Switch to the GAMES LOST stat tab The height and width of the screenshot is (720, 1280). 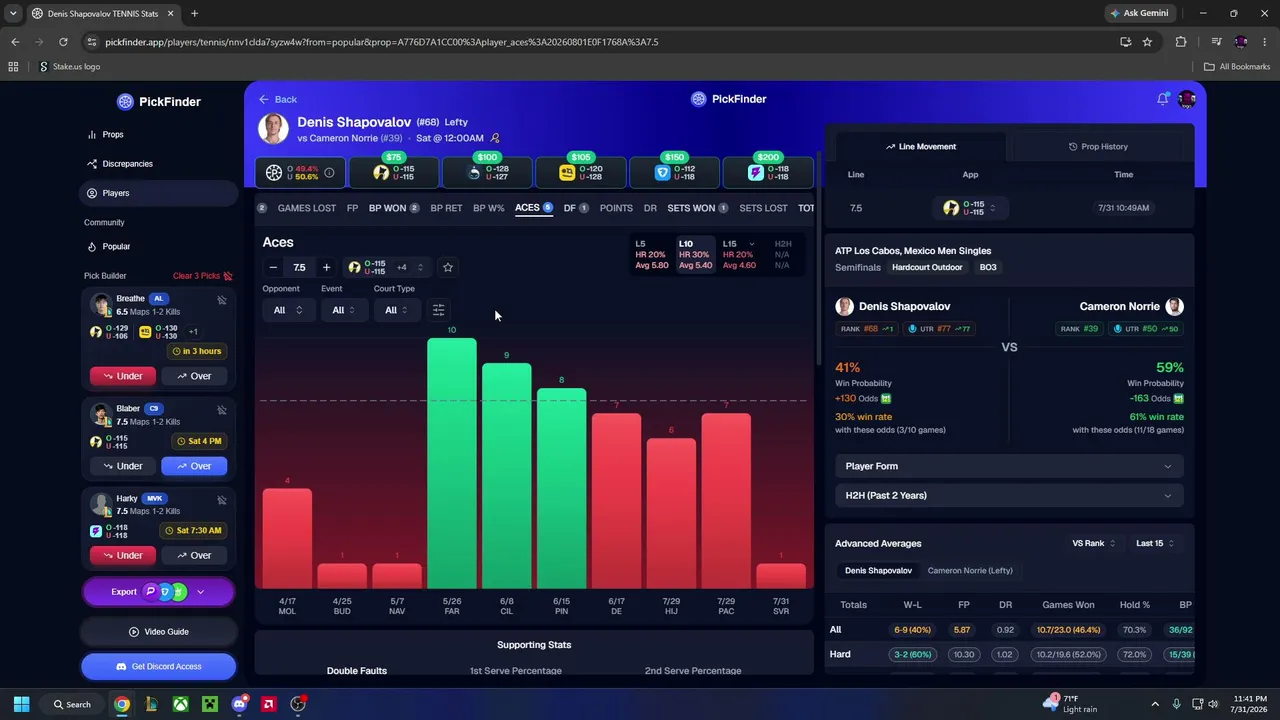point(306,208)
